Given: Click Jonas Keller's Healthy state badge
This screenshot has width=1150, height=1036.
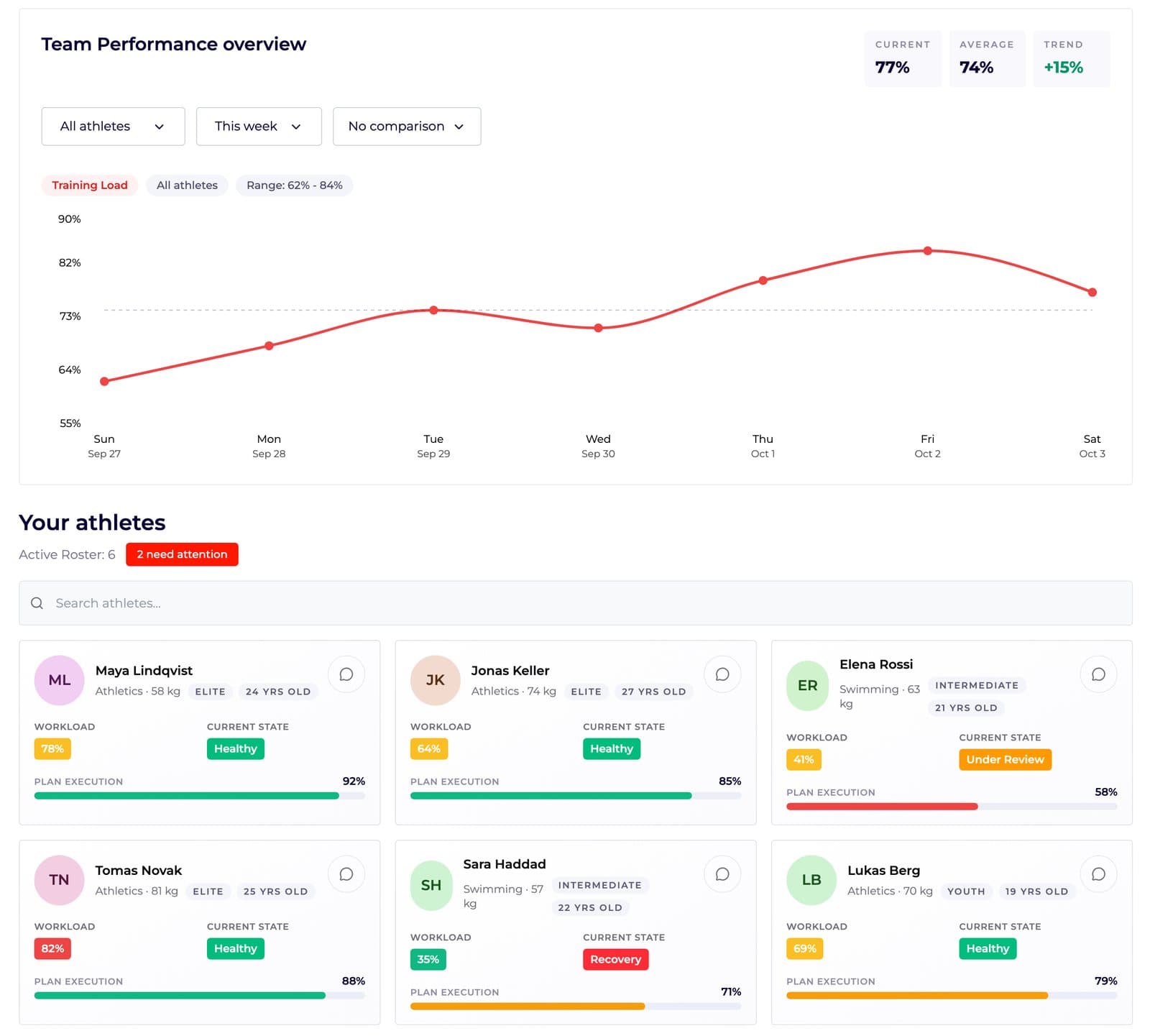Looking at the screenshot, I should 612,749.
